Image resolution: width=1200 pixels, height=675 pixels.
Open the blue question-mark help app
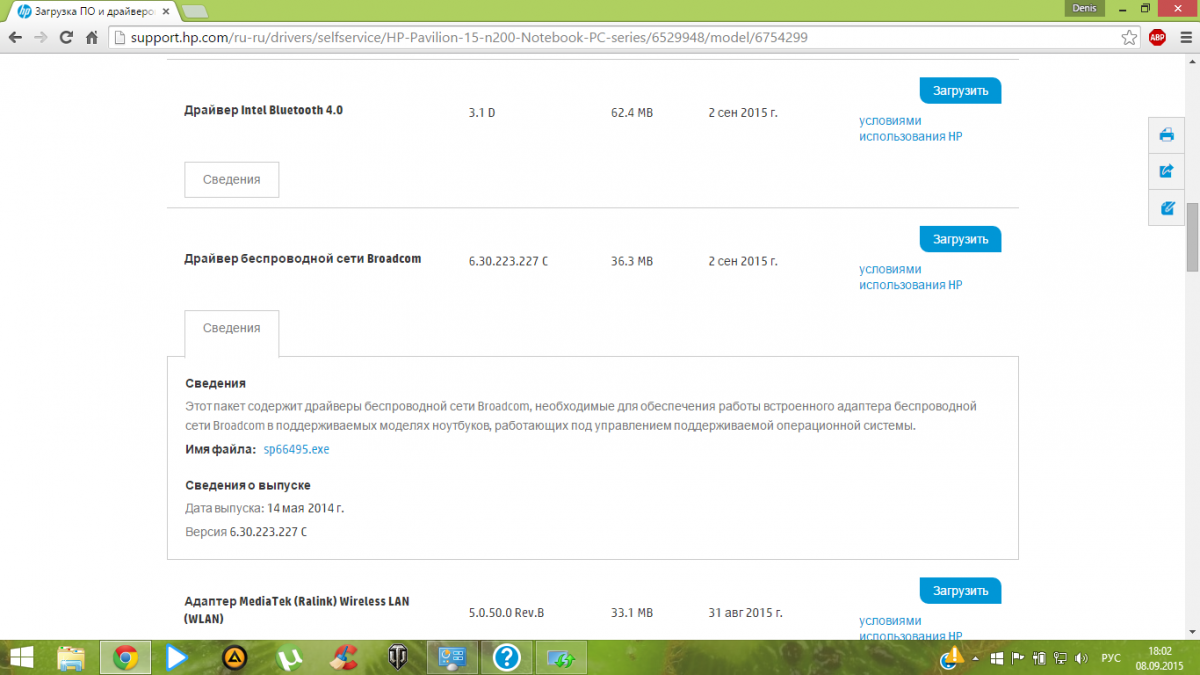pyautogui.click(x=507, y=657)
